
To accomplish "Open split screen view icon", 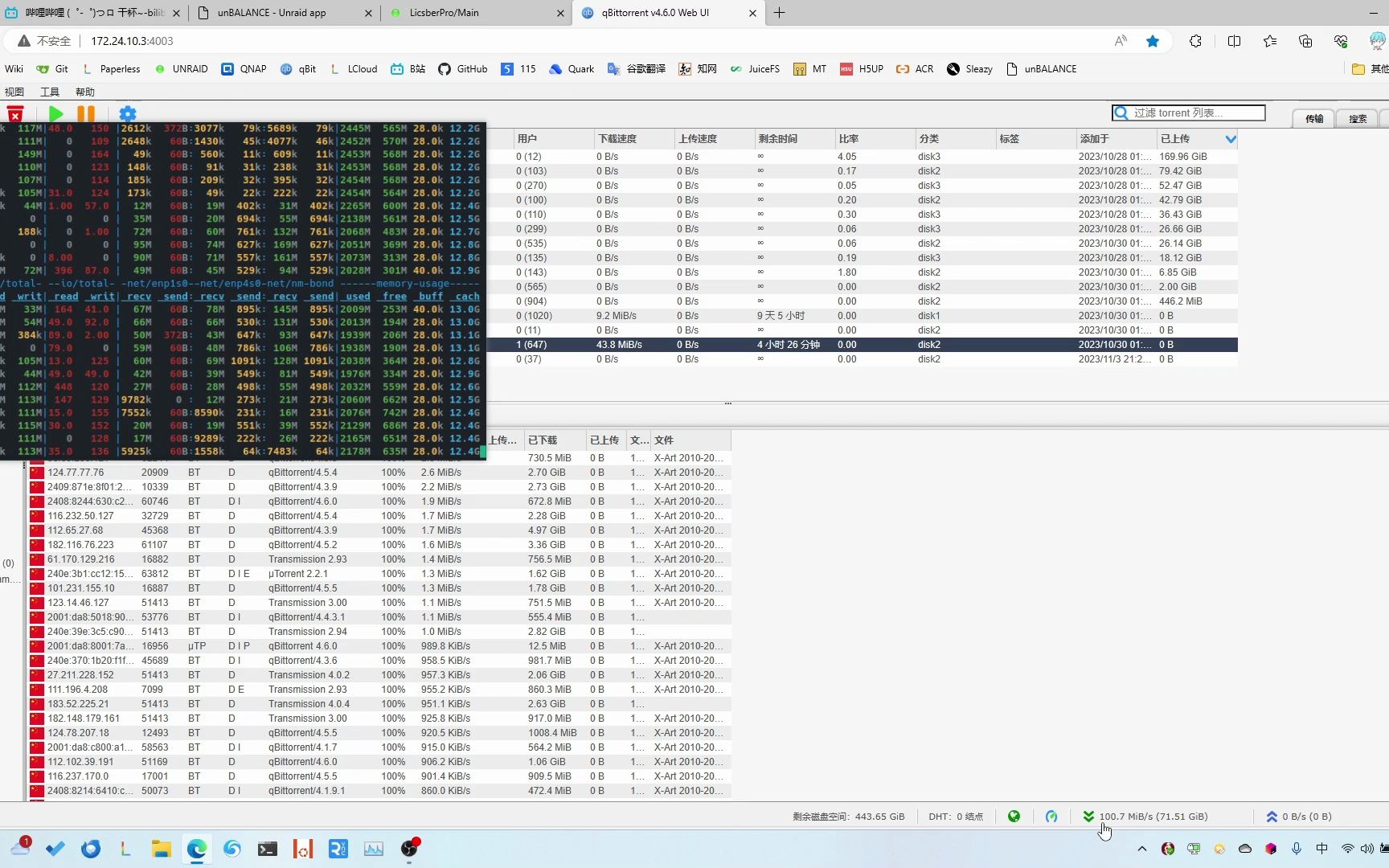I will point(1235,41).
